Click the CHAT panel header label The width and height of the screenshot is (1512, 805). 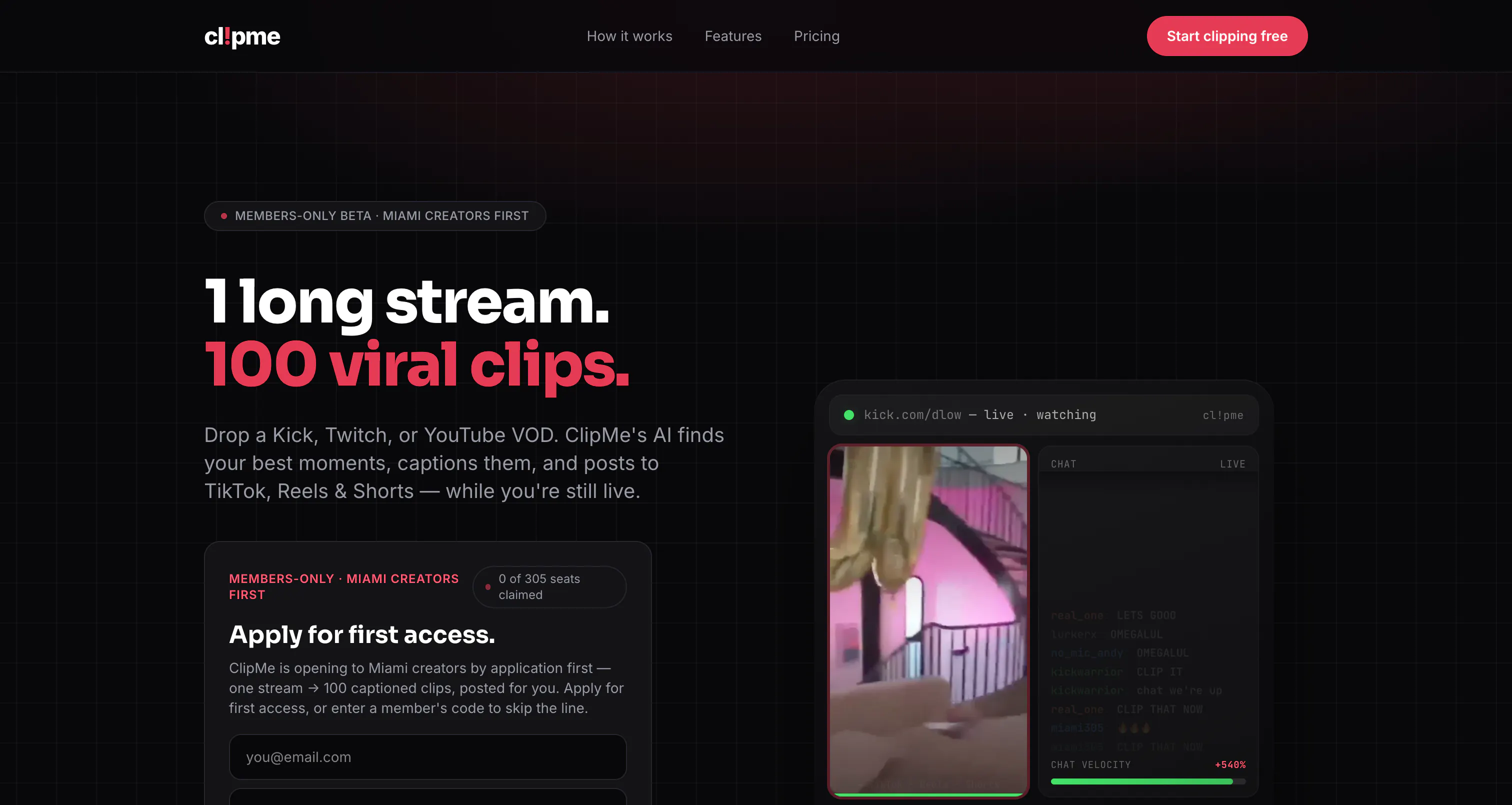coord(1063,464)
